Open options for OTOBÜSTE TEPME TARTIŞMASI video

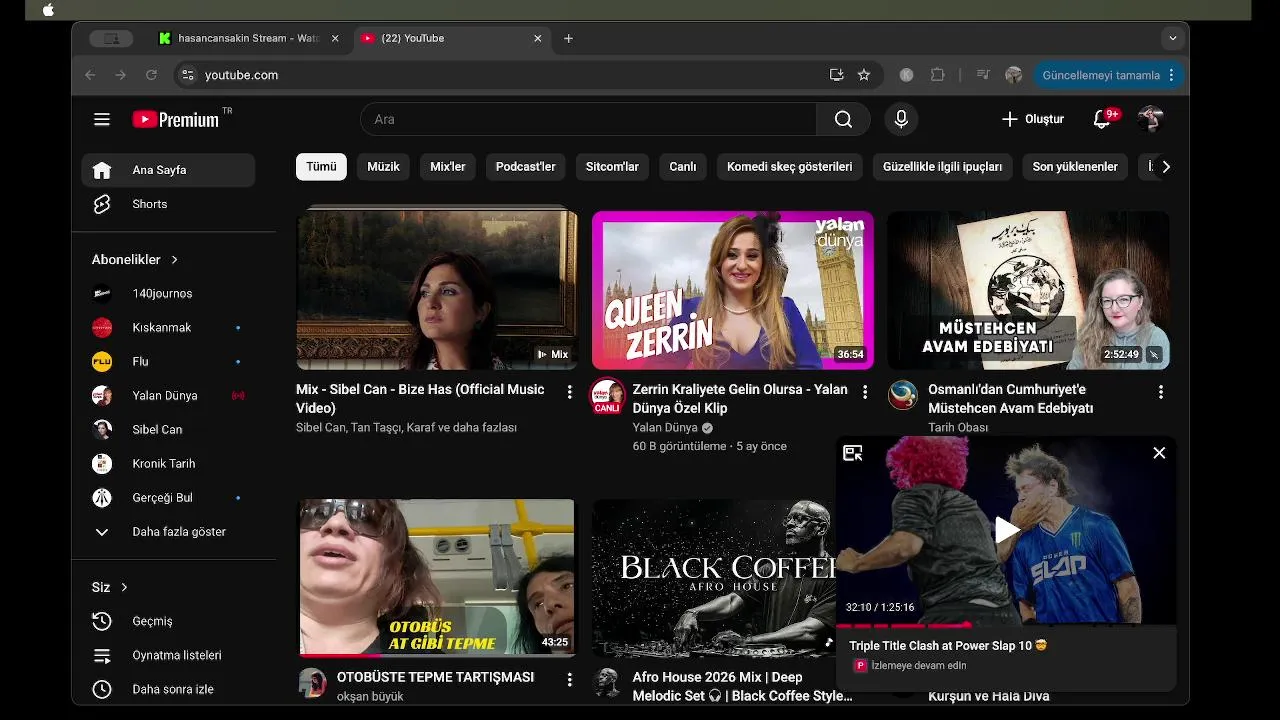tap(570, 680)
